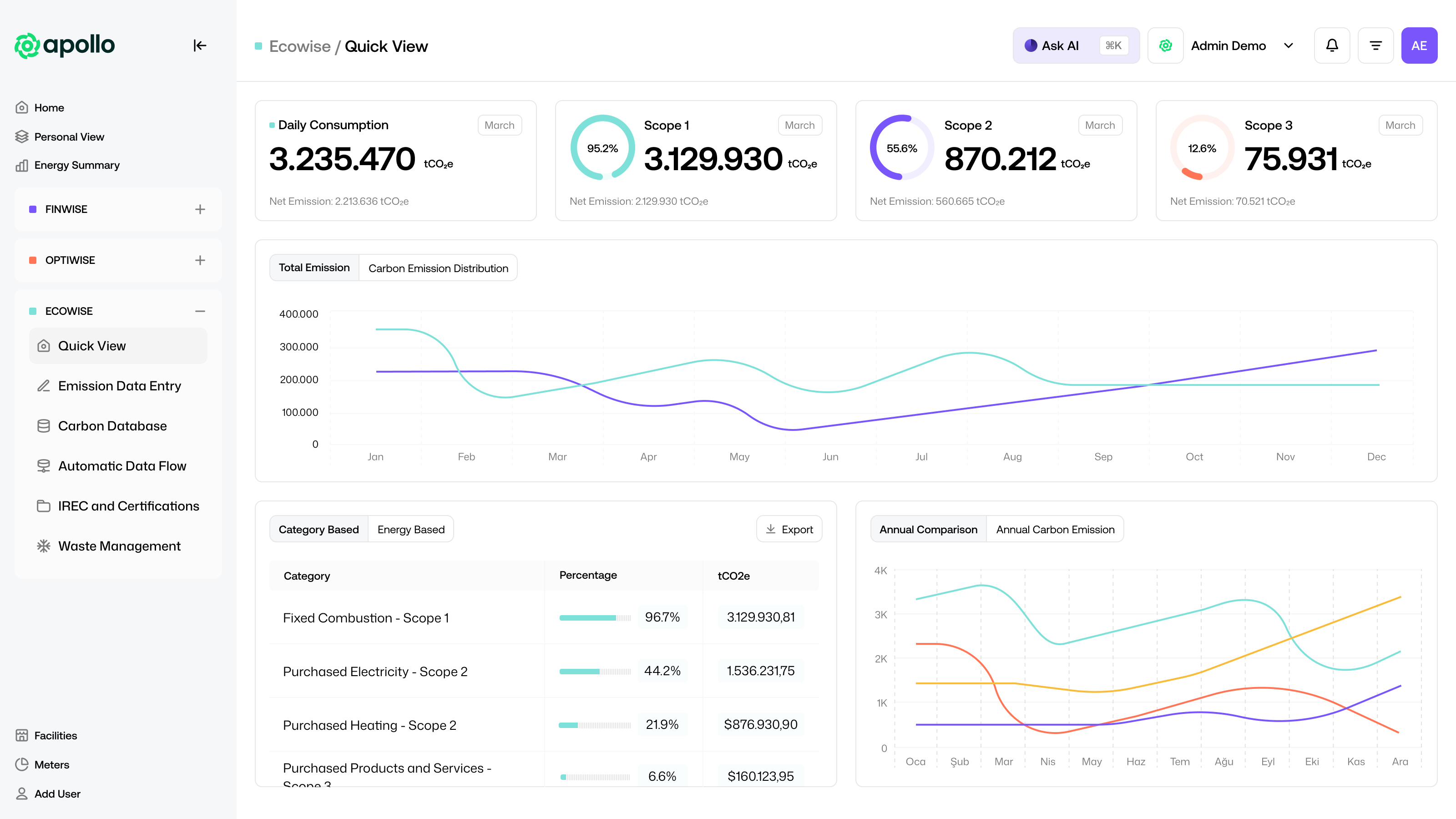Click the Export button
The image size is (1456, 819).
pyautogui.click(x=789, y=529)
